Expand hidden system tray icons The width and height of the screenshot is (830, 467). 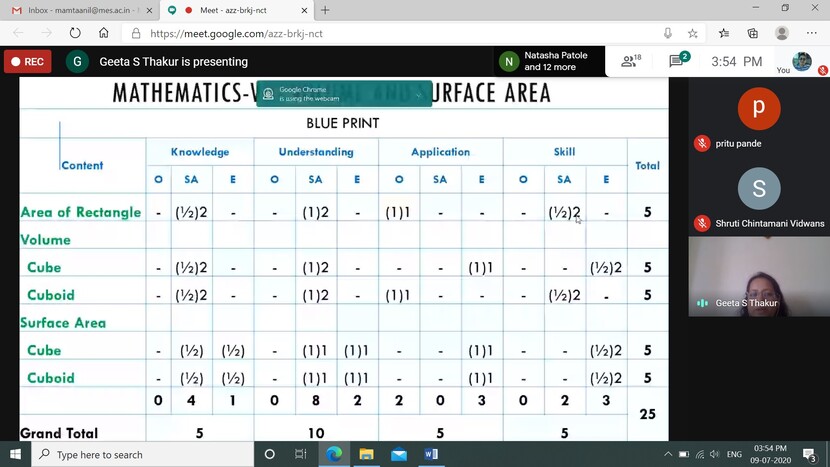tap(668, 454)
